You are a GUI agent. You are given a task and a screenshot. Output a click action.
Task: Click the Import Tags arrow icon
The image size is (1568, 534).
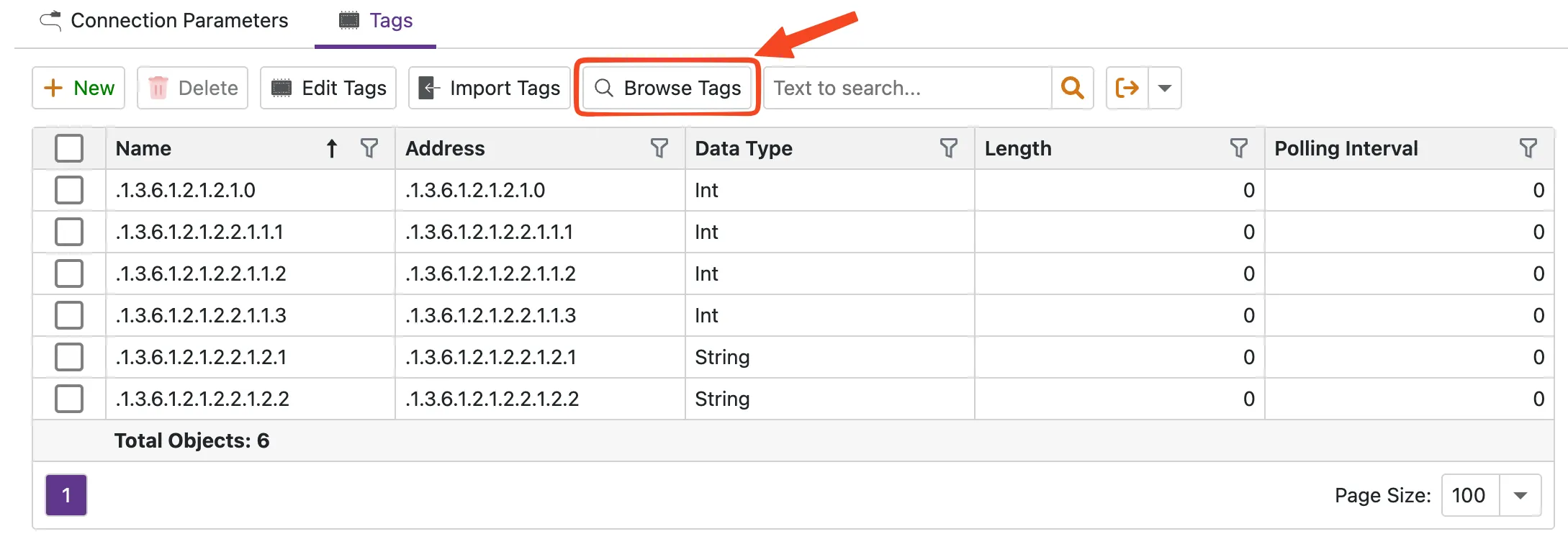tap(430, 87)
